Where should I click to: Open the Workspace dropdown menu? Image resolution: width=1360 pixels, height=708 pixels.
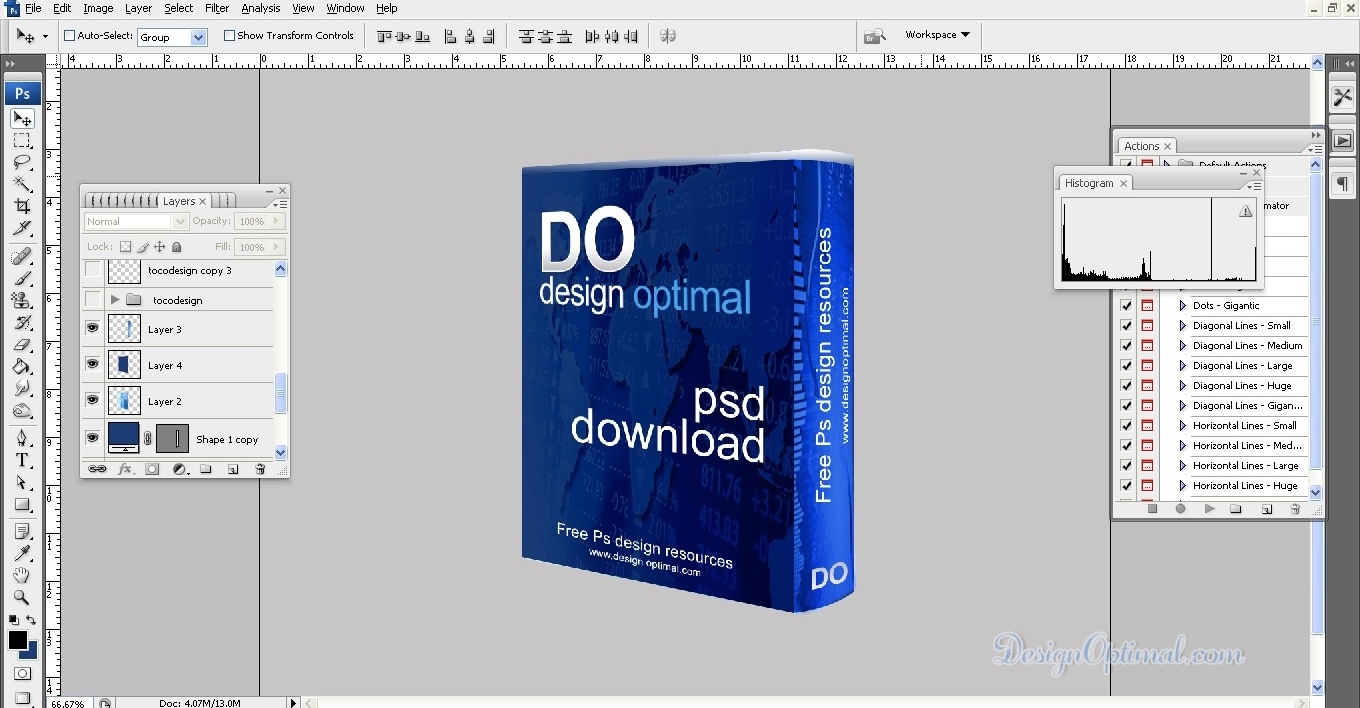pos(937,35)
